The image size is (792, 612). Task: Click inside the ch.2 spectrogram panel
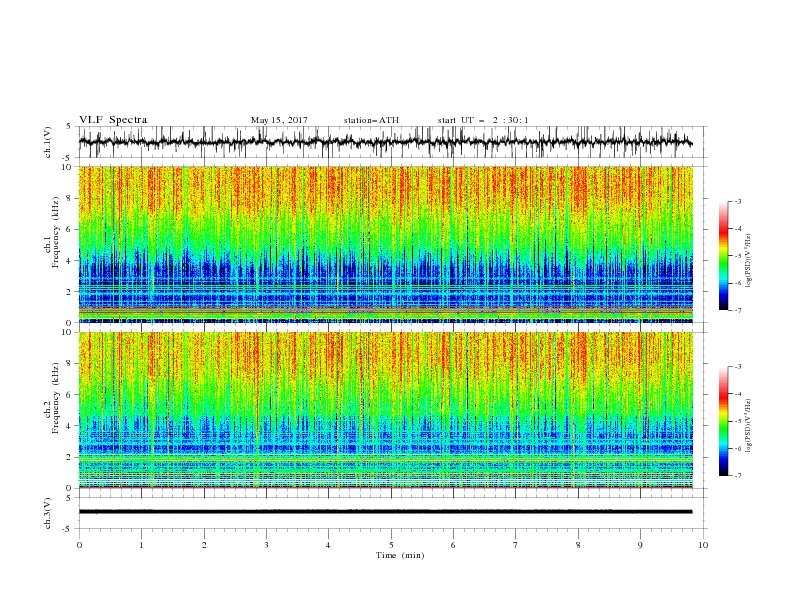point(385,410)
